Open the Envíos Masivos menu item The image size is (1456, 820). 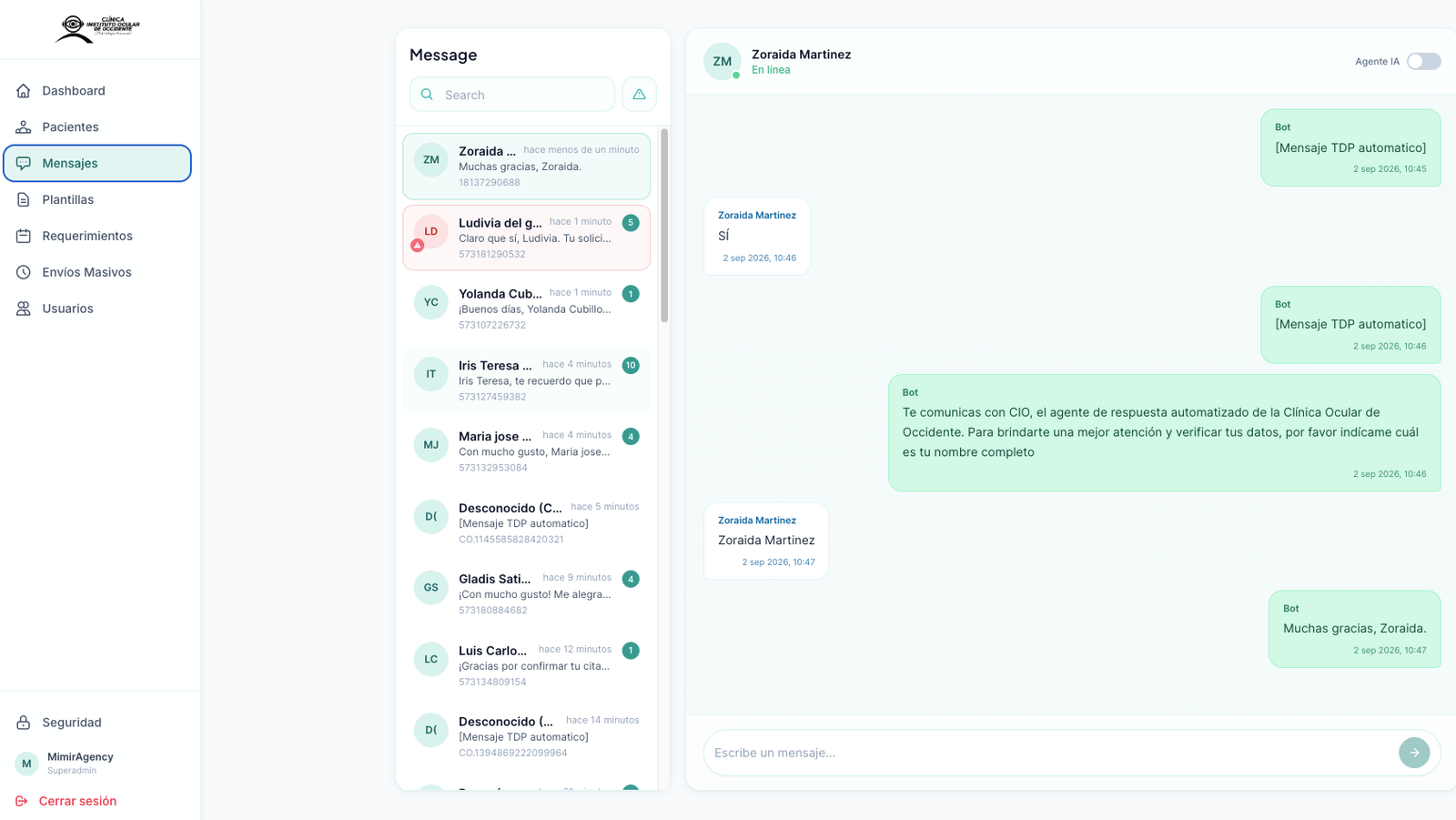(97, 273)
